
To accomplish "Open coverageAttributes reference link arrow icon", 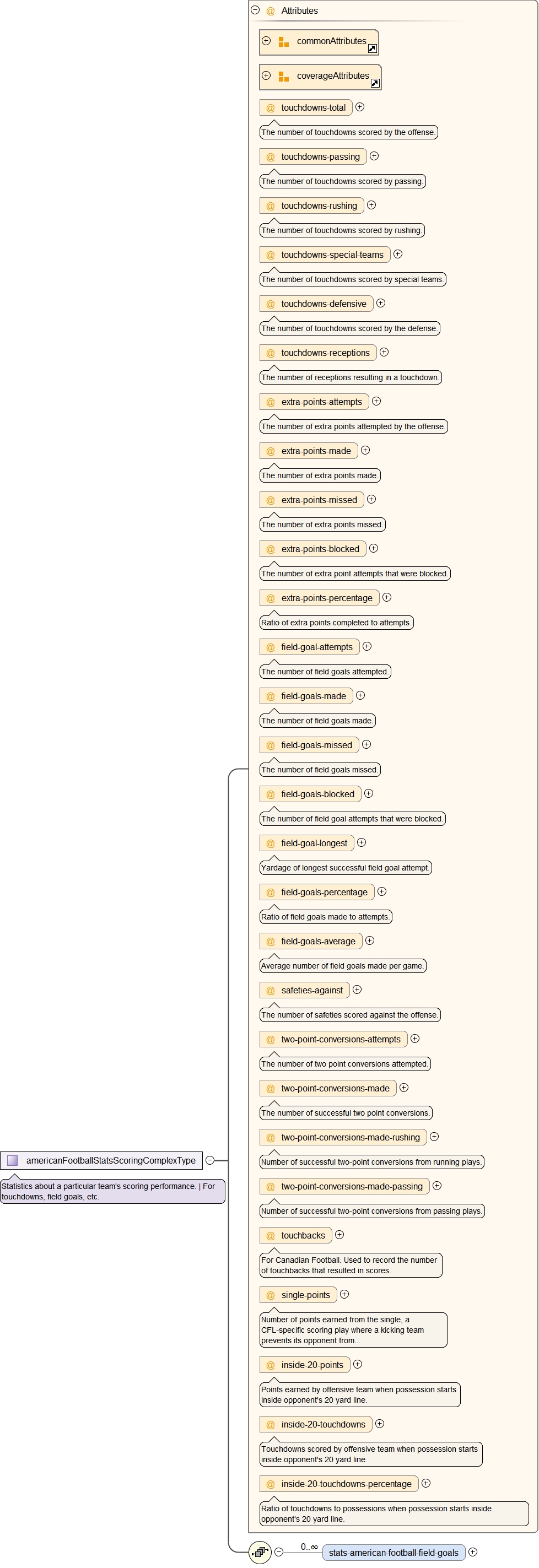I will [x=375, y=83].
